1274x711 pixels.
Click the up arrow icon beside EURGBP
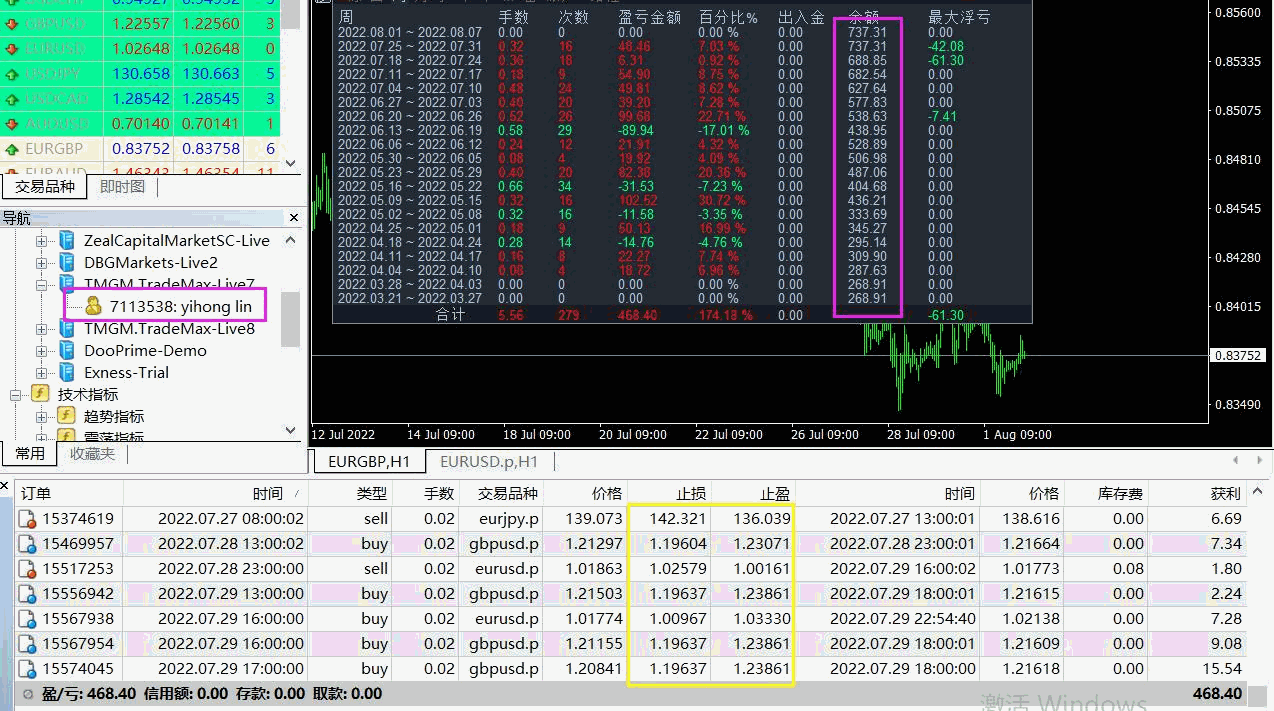12,149
